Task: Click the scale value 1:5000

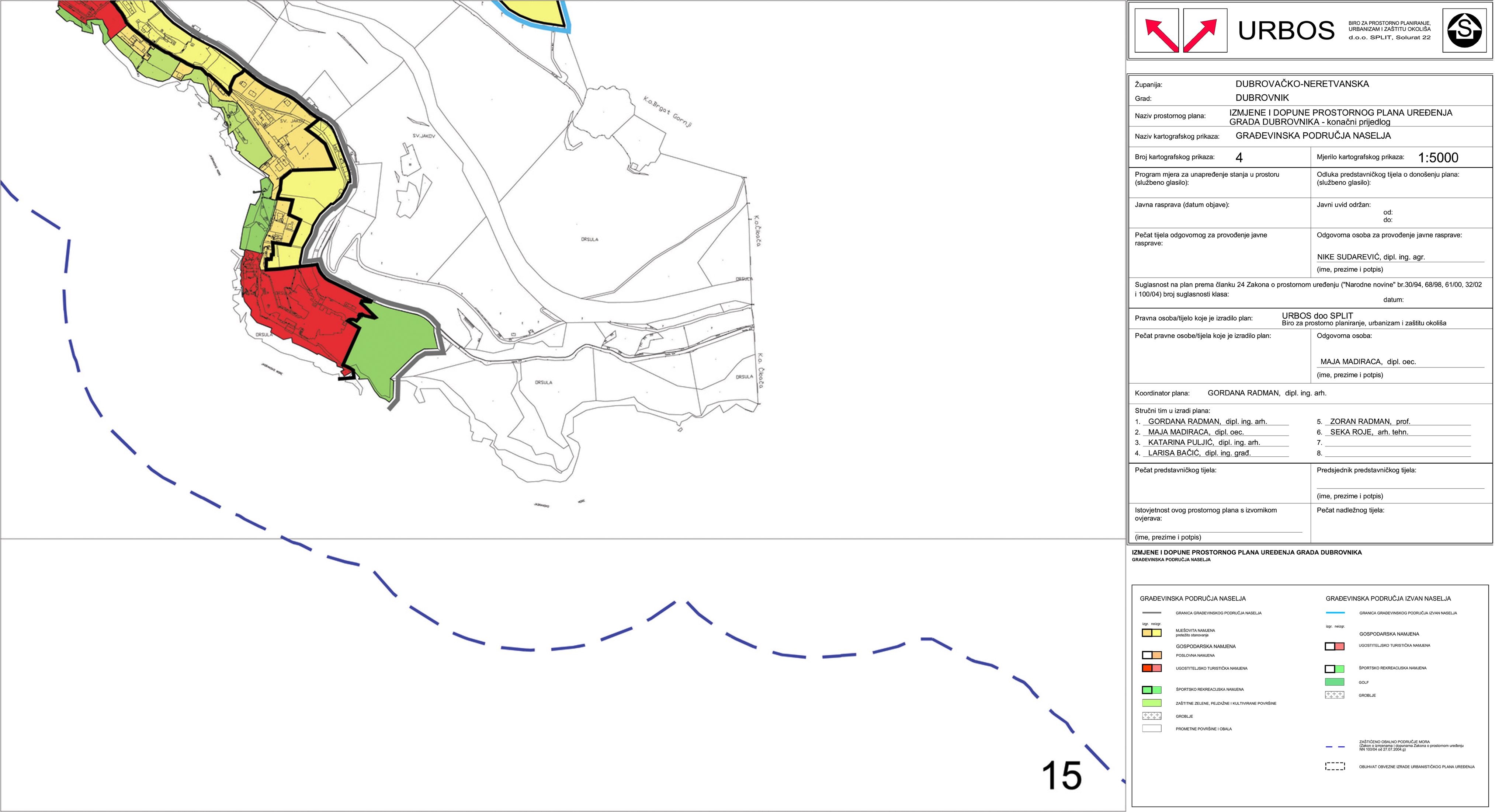Action: click(x=1437, y=158)
